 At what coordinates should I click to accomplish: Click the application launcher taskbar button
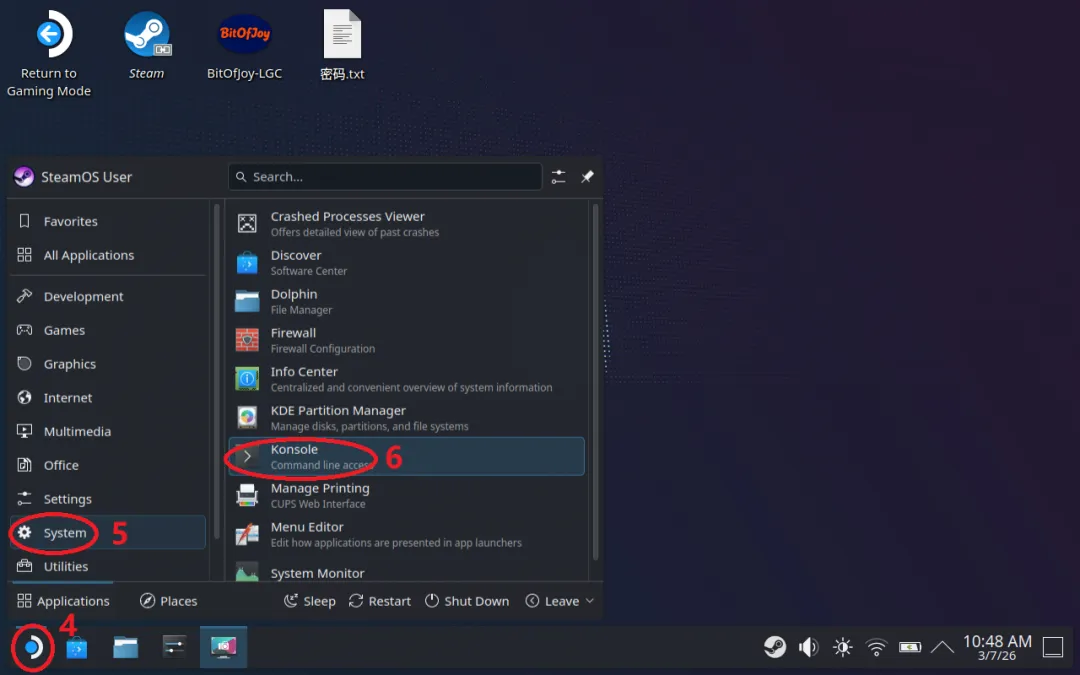click(32, 647)
